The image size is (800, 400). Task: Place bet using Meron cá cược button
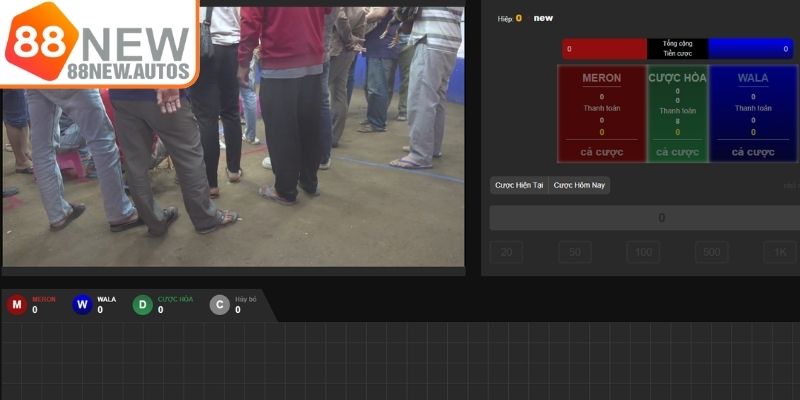pyautogui.click(x=601, y=152)
